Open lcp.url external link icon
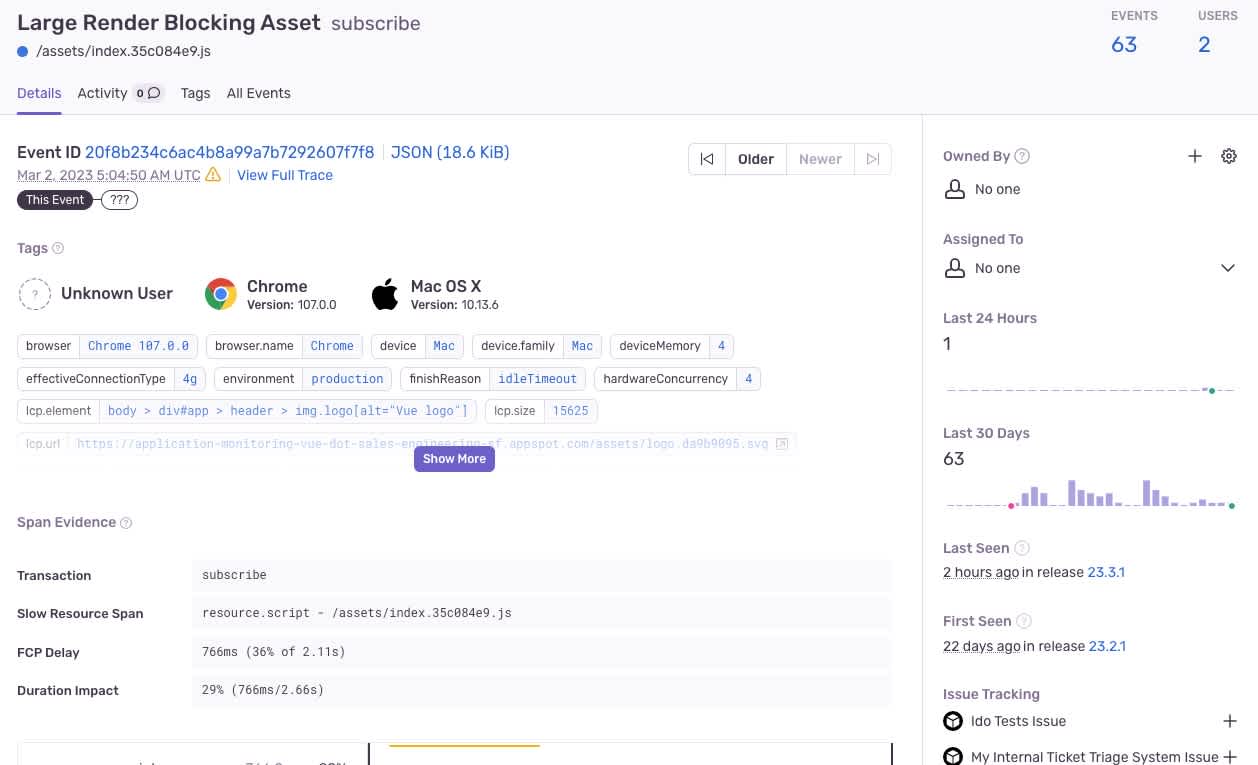1258x765 pixels. (782, 443)
